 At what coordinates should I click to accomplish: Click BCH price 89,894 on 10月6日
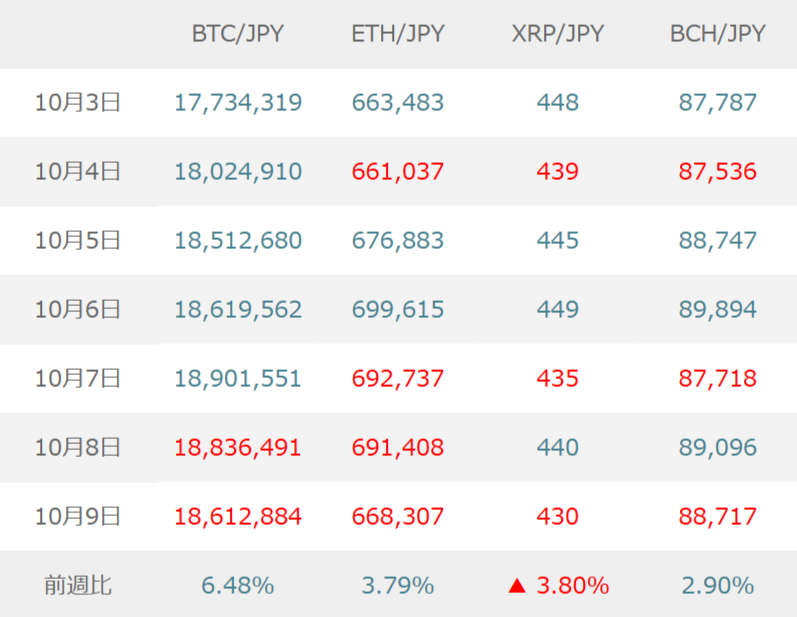pyautogui.click(x=718, y=309)
